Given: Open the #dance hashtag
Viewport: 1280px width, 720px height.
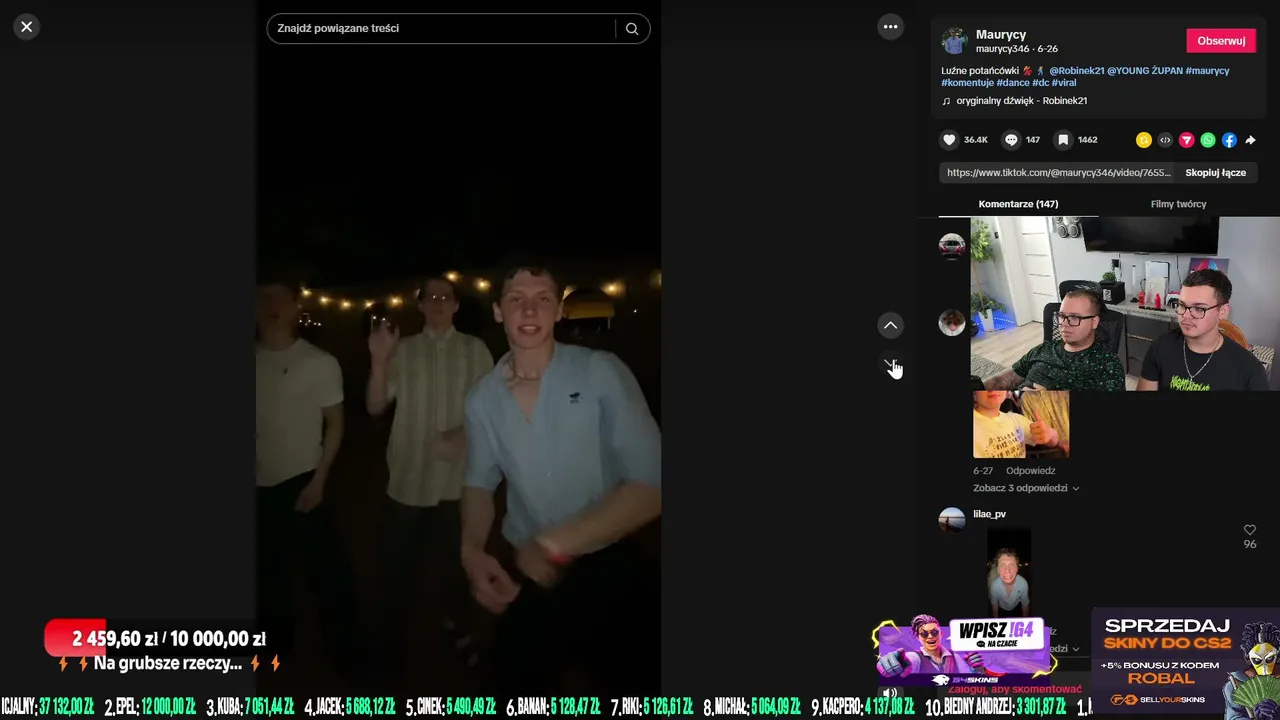Looking at the screenshot, I should coord(1012,83).
